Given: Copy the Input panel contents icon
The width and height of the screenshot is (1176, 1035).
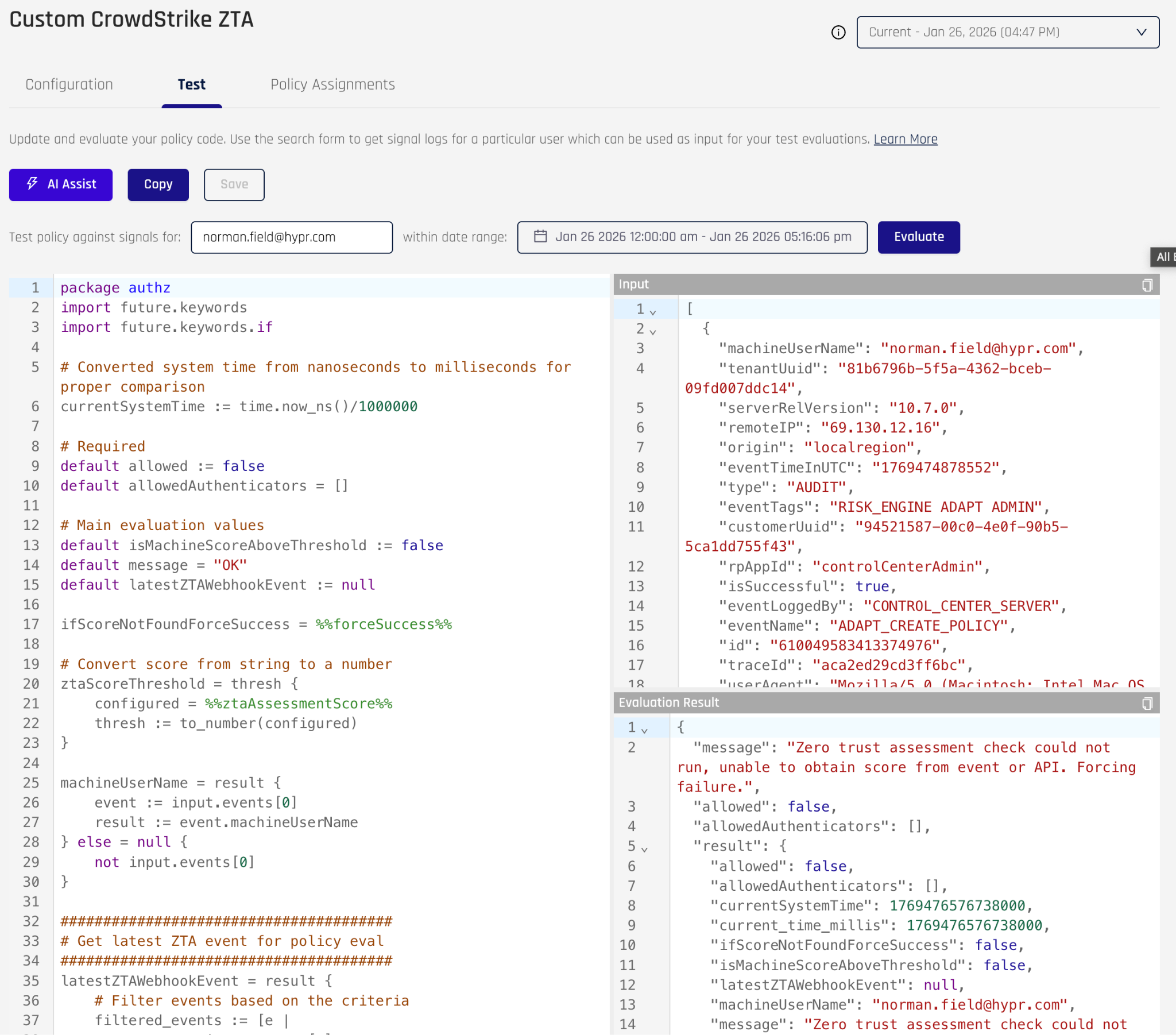Looking at the screenshot, I should coord(1147,285).
